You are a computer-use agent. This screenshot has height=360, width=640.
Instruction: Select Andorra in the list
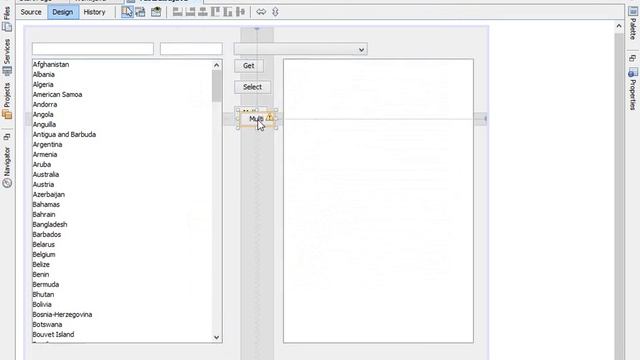45,104
